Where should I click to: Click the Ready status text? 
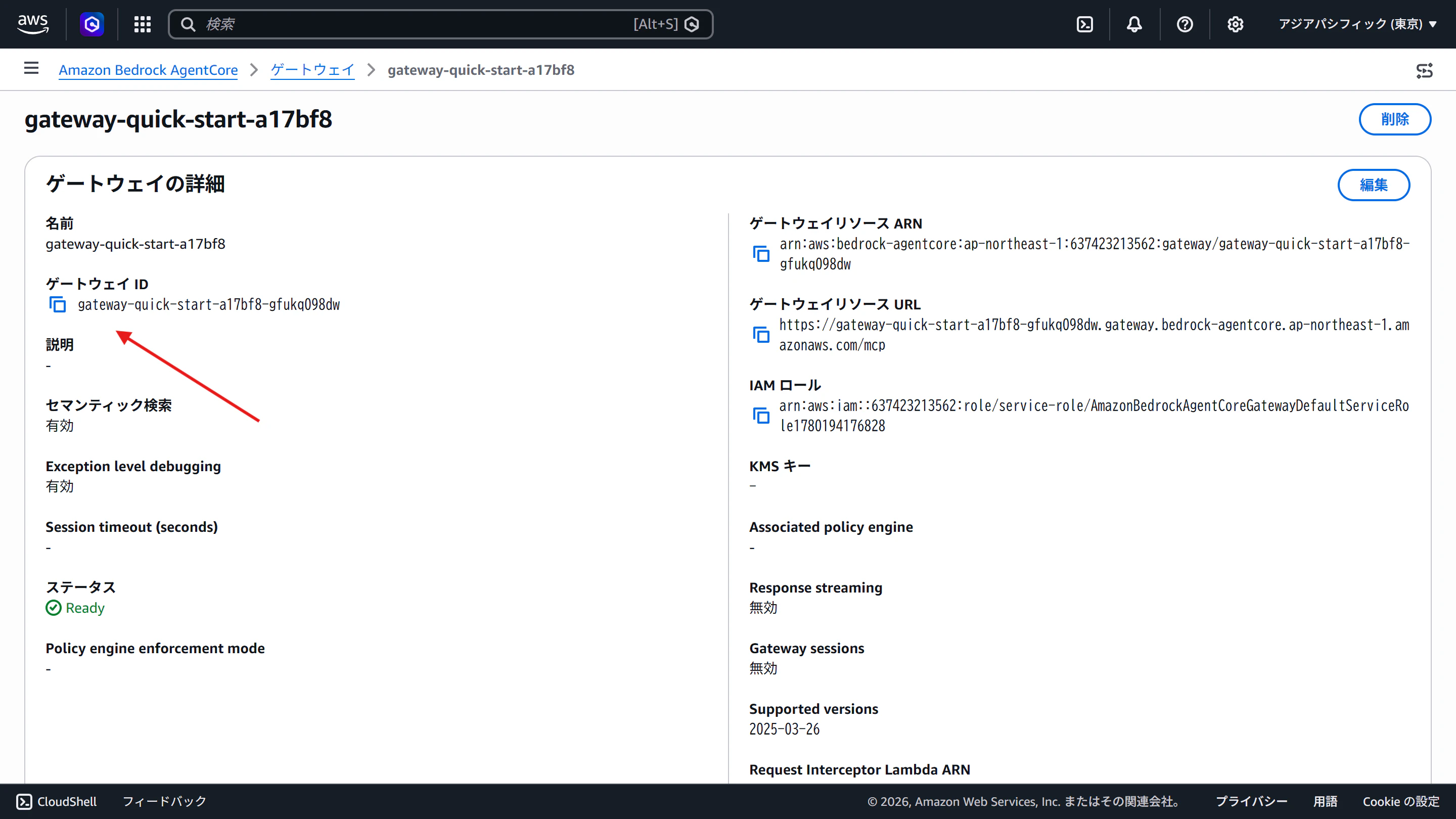(x=85, y=608)
